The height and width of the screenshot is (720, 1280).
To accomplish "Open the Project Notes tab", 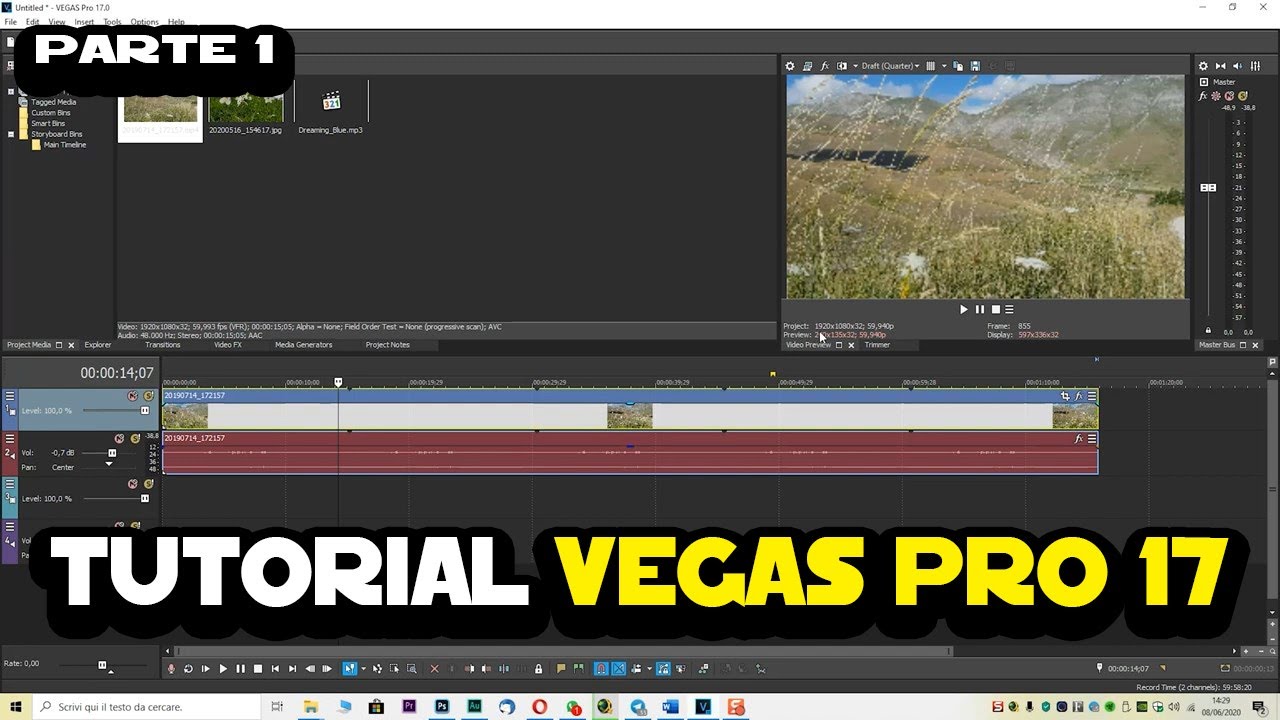I will point(388,345).
